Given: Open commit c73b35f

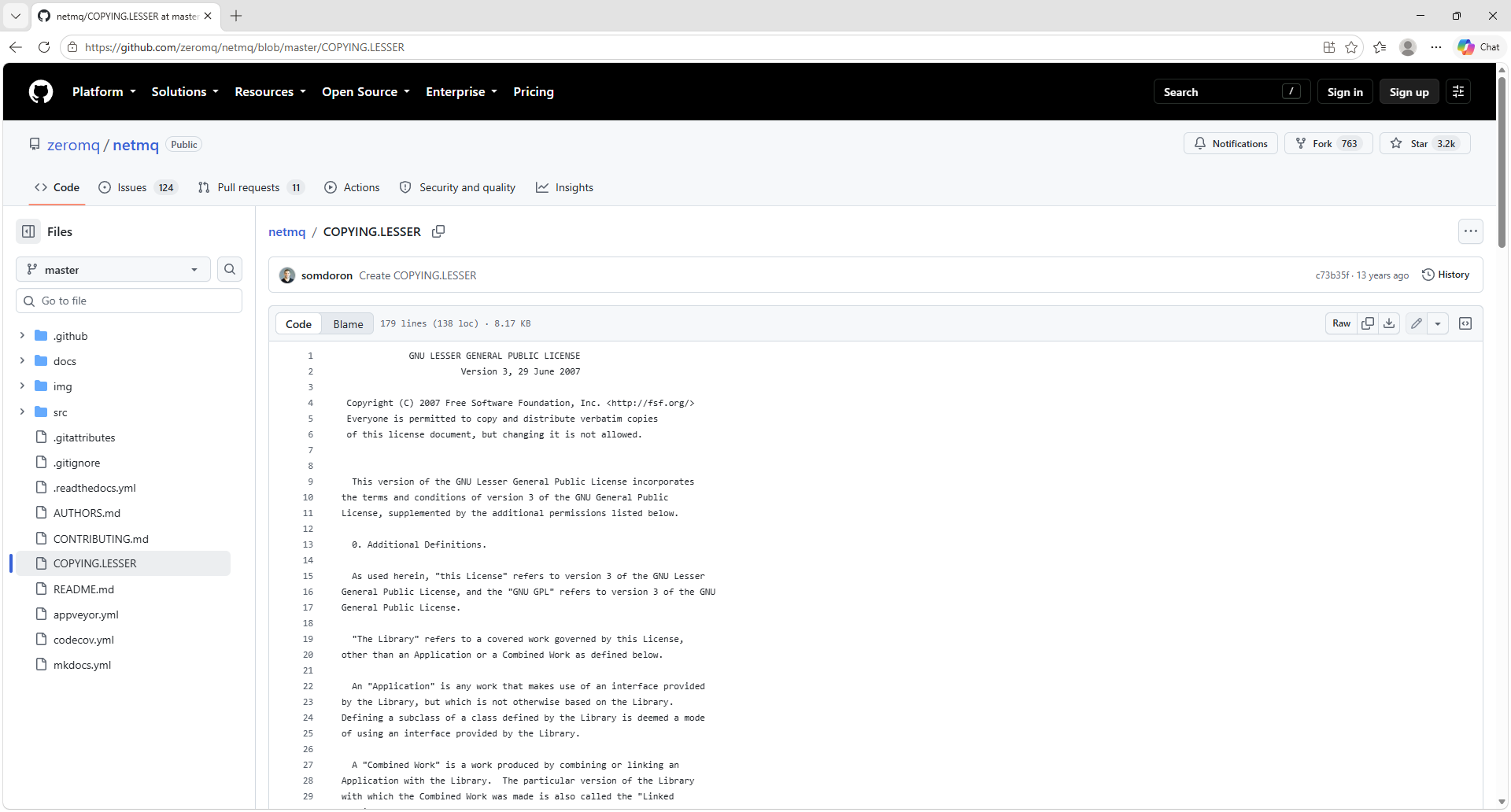Looking at the screenshot, I should coord(1332,275).
